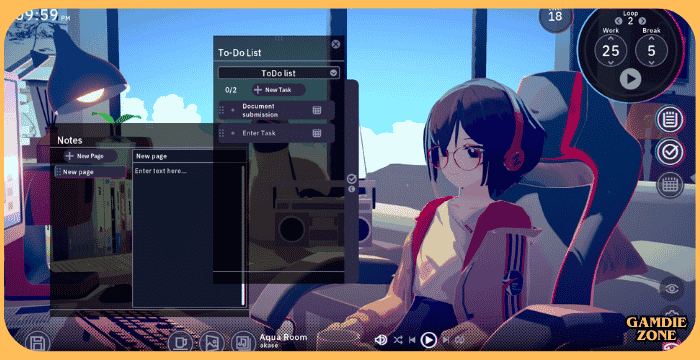Click the Aqua Room track title

pos(283,337)
